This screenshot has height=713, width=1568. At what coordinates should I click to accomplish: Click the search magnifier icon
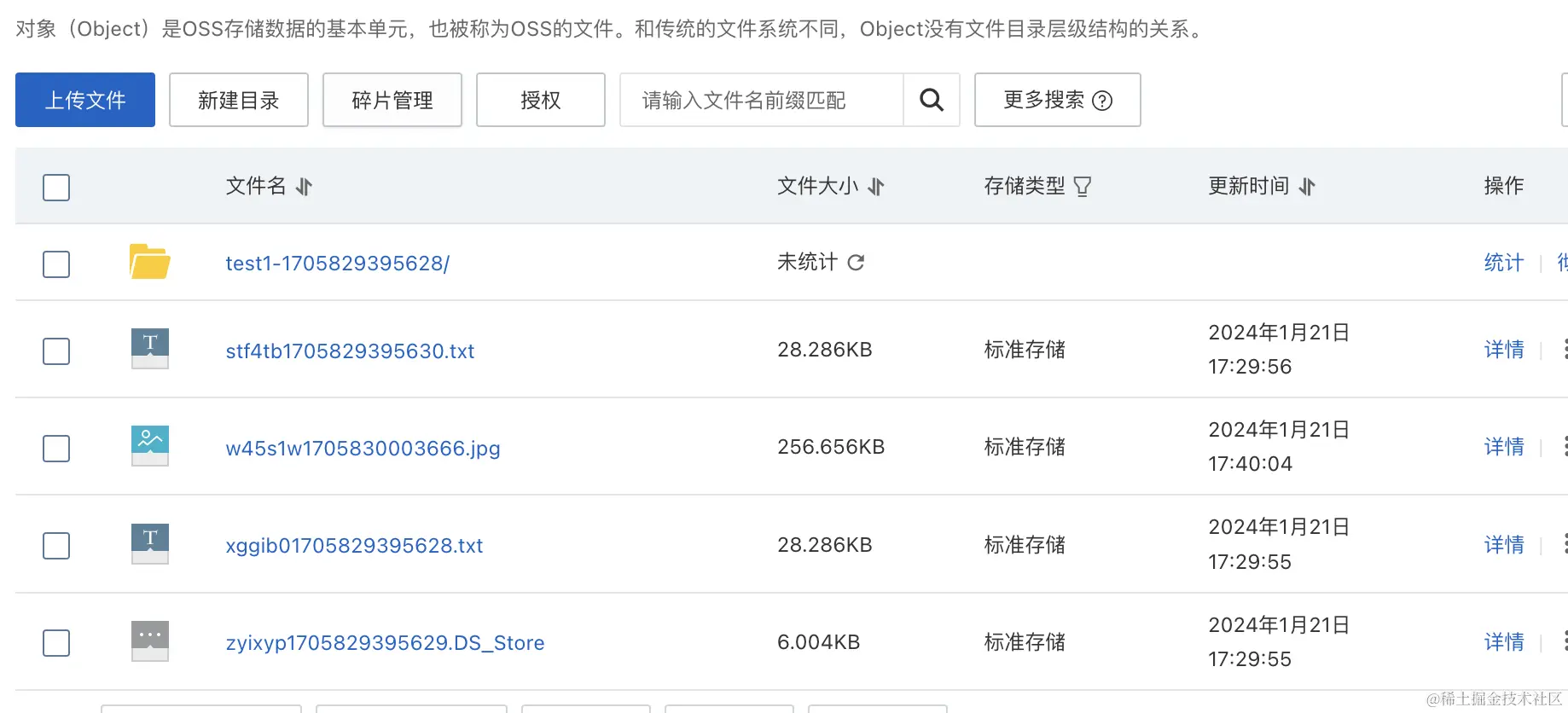point(932,101)
